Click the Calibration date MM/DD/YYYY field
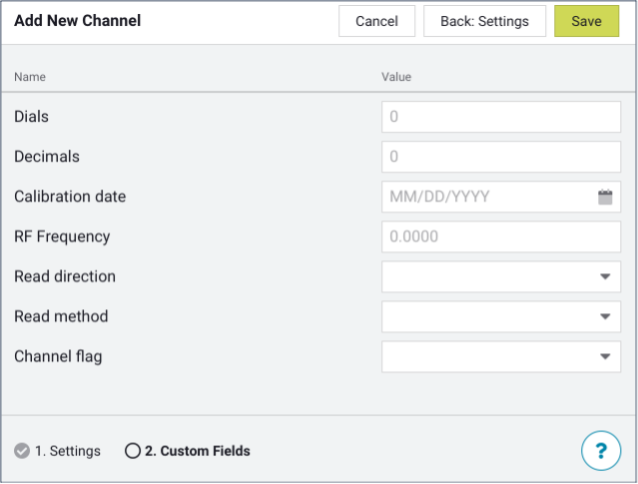This screenshot has width=638, height=484. coord(488,197)
